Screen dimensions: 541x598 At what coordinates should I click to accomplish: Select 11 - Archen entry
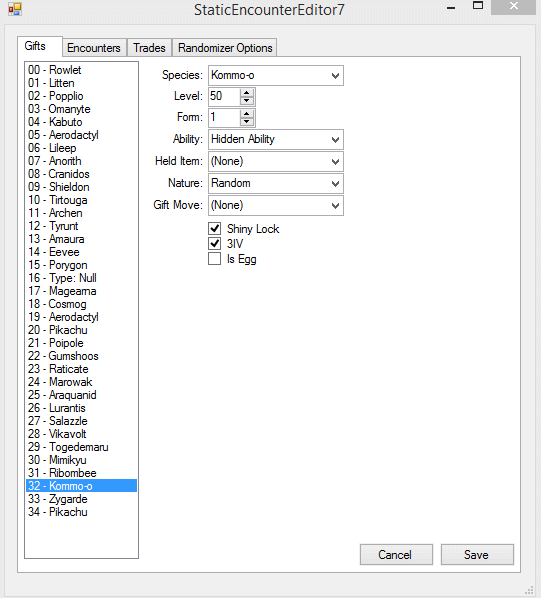click(81, 213)
